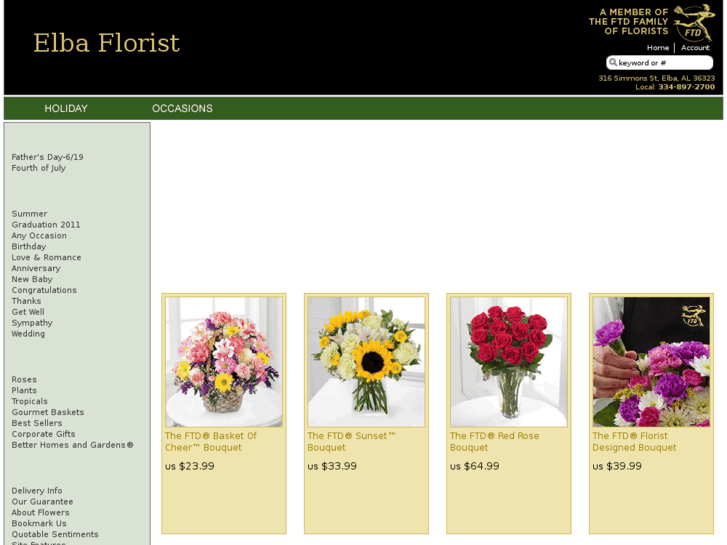This screenshot has height=545, width=727.
Task: Browse Gourmet Baskets
Action: [48, 412]
